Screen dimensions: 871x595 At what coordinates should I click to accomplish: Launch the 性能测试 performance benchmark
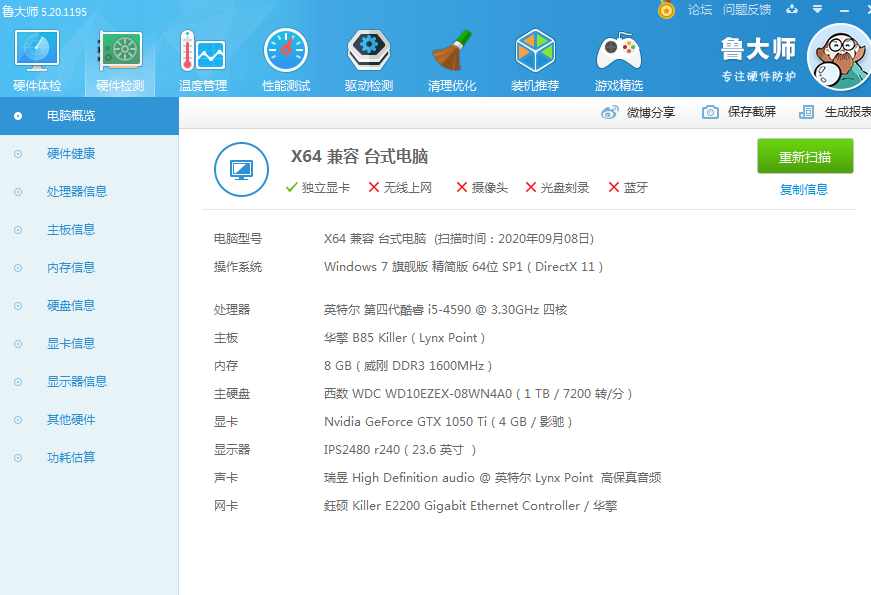point(286,60)
